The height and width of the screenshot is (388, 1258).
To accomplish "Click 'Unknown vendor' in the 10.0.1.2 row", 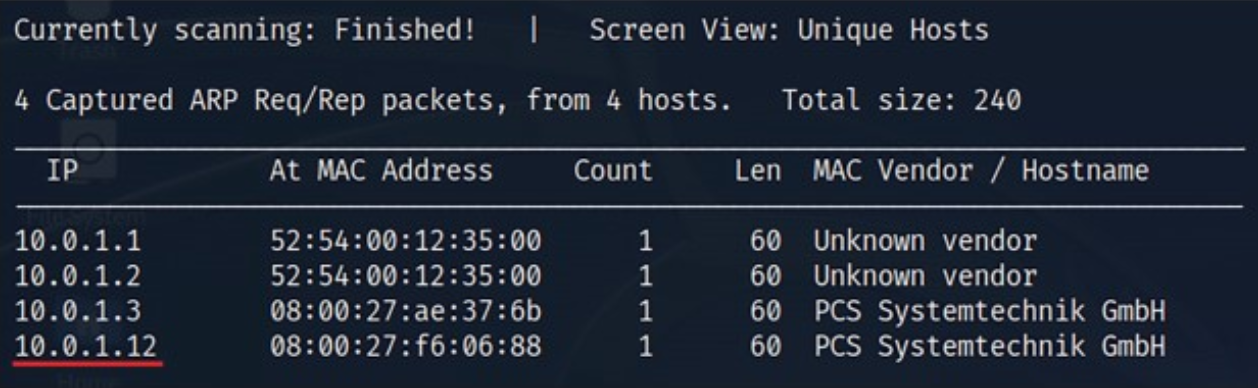I will [x=925, y=276].
